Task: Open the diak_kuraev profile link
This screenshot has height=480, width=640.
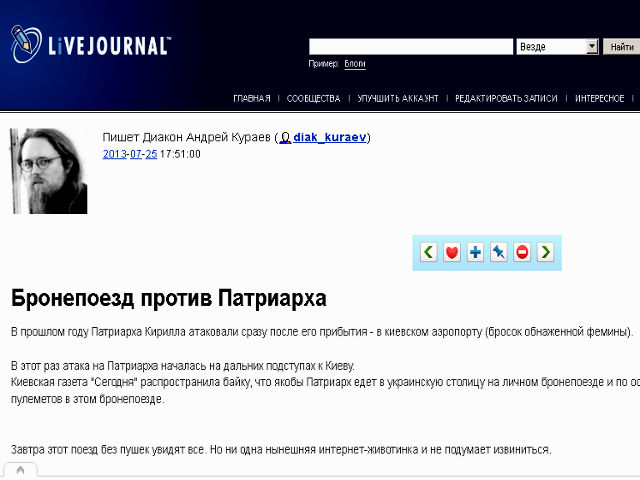Action: (x=330, y=138)
